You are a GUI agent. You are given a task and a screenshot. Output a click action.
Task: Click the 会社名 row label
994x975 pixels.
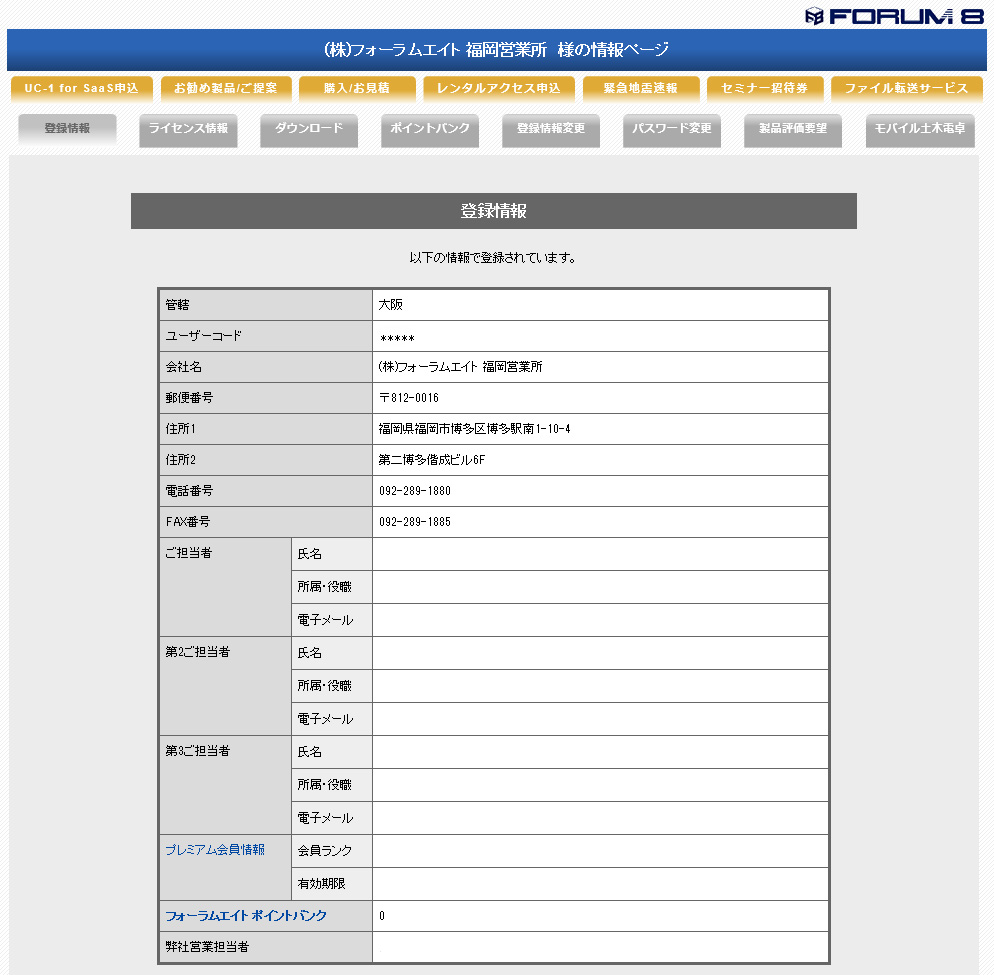pos(184,367)
